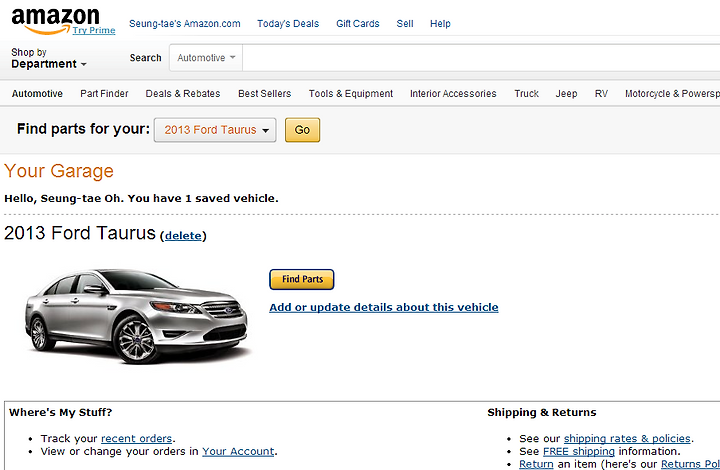Image resolution: width=720 pixels, height=470 pixels.
Task: Open FREE shipping information link
Action: tap(579, 451)
